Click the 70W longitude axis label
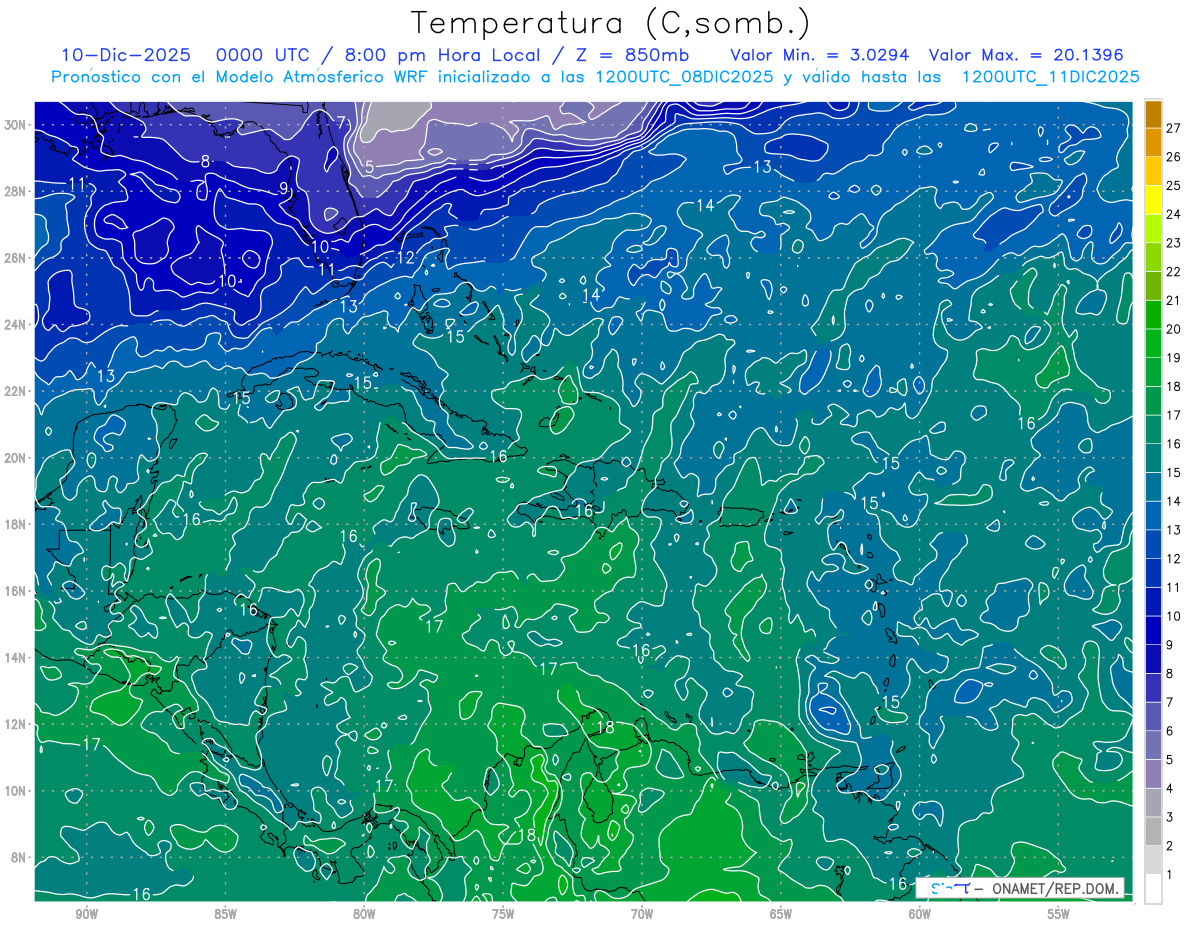The image size is (1200, 927). tap(642, 915)
